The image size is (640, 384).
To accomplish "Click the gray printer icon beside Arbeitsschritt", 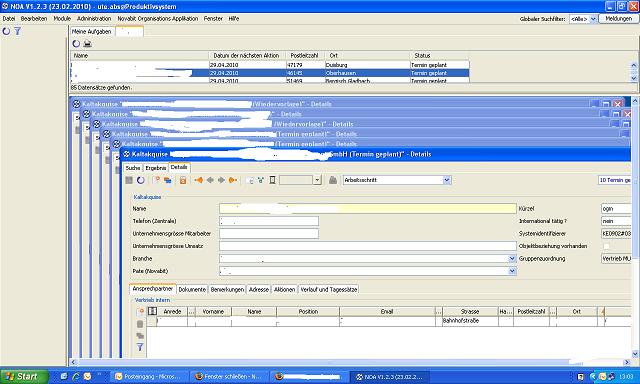I will pos(333,180).
